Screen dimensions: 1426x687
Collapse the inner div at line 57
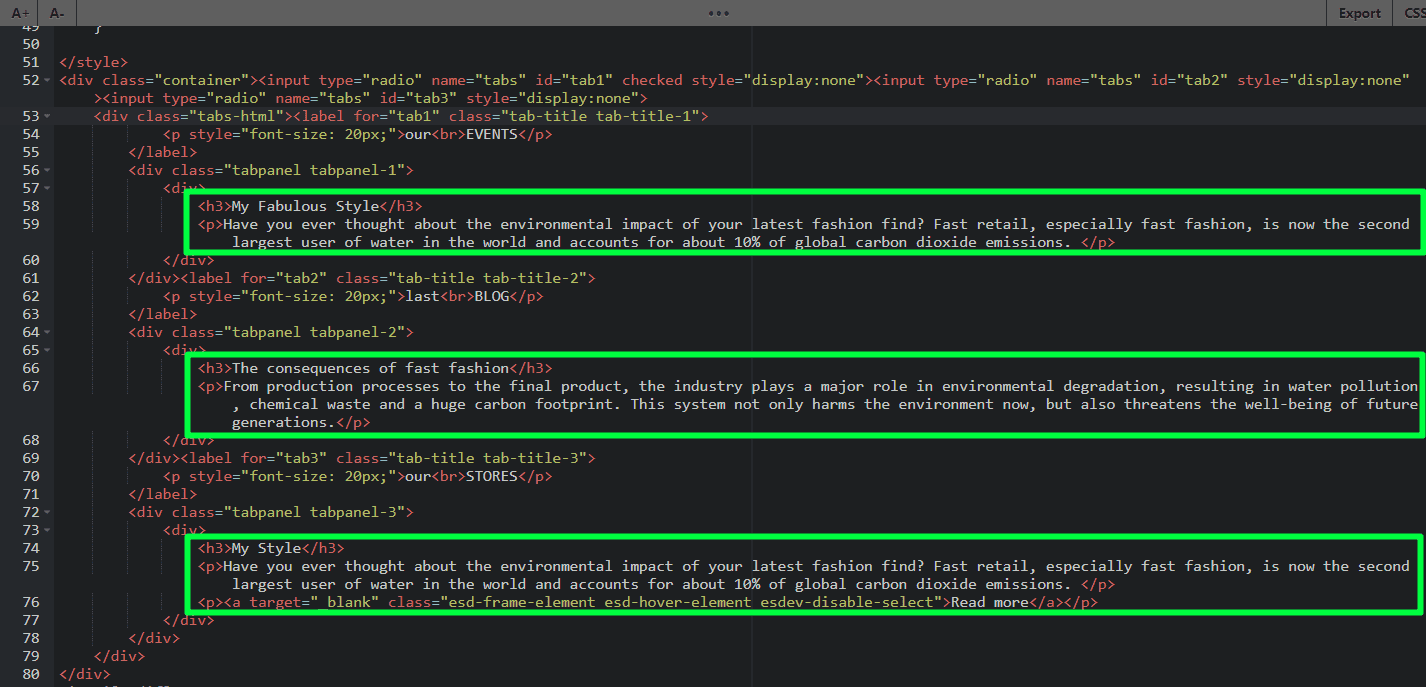click(x=45, y=188)
